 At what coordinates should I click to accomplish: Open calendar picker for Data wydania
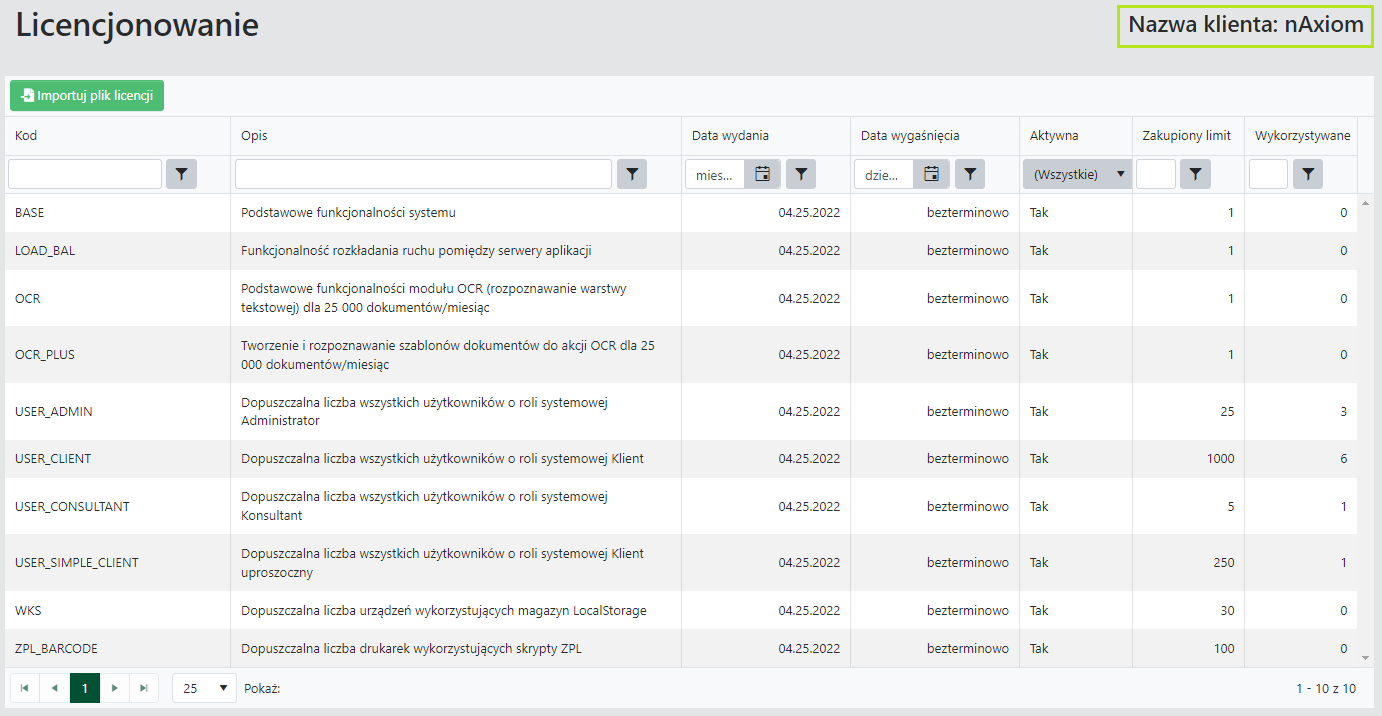[x=762, y=174]
